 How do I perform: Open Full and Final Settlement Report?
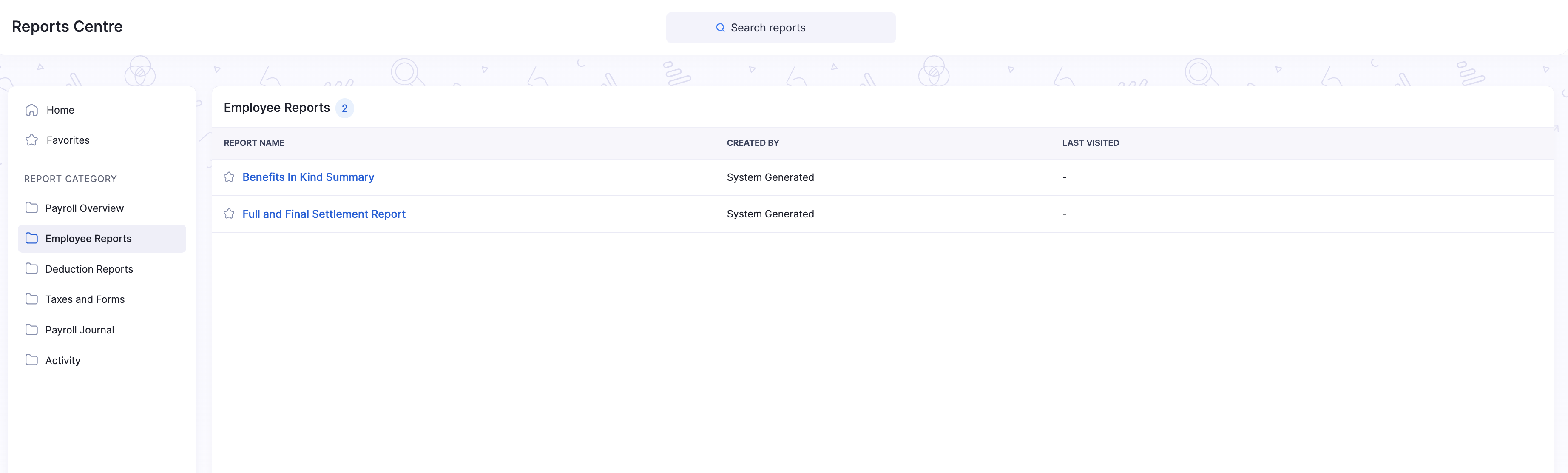324,214
